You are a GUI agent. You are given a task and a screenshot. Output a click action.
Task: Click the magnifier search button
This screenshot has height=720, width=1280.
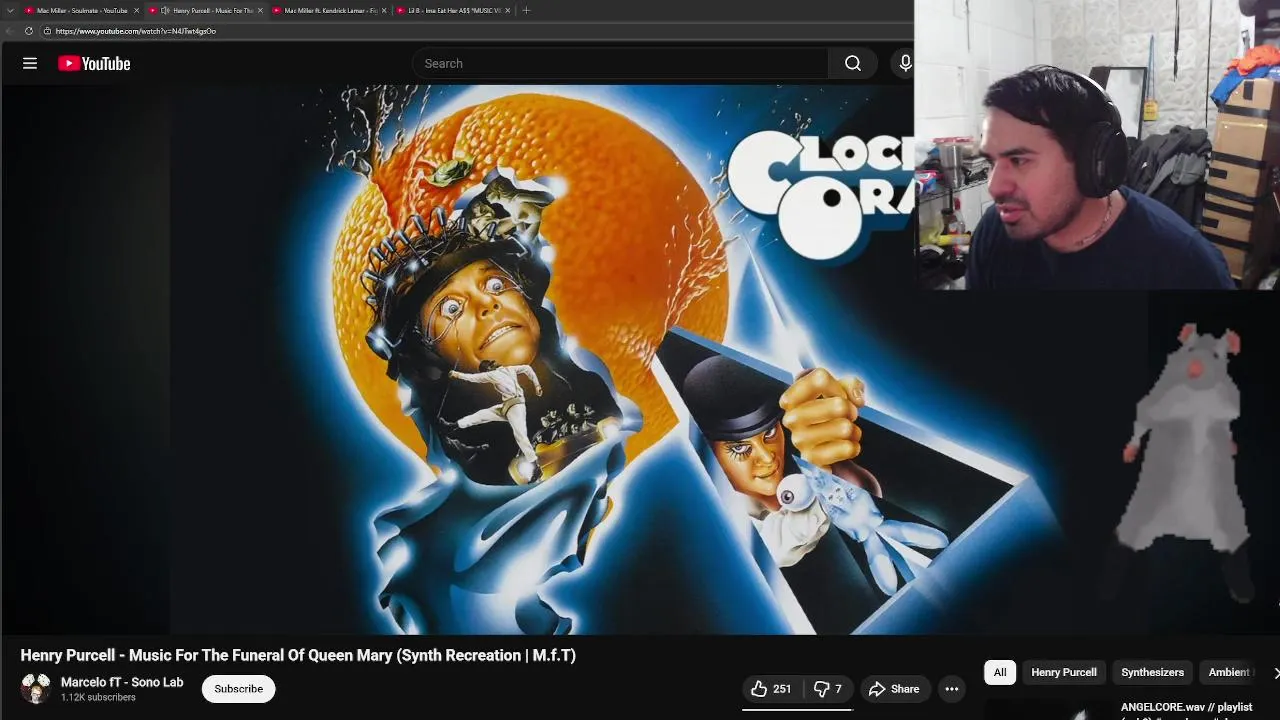853,63
